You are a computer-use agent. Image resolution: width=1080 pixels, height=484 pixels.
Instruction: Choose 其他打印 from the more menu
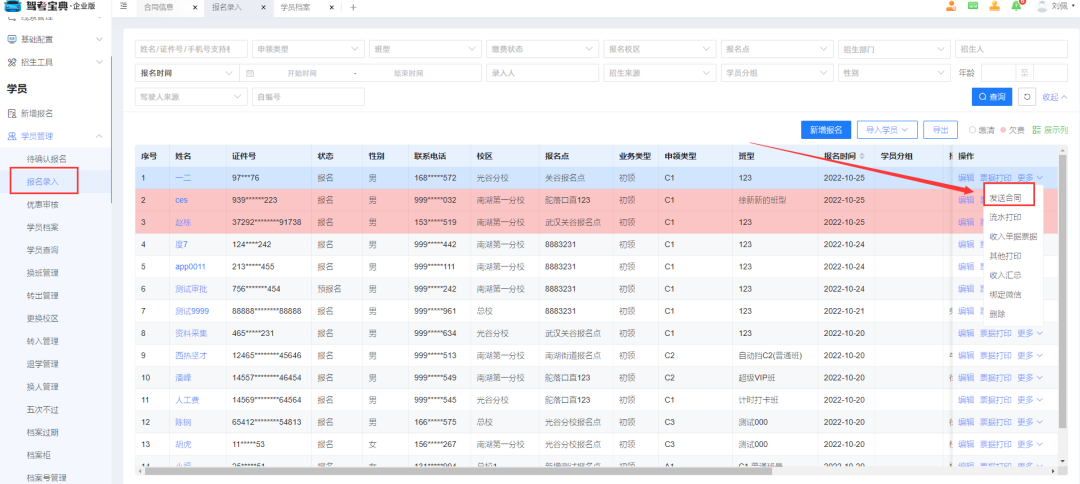pos(1005,255)
